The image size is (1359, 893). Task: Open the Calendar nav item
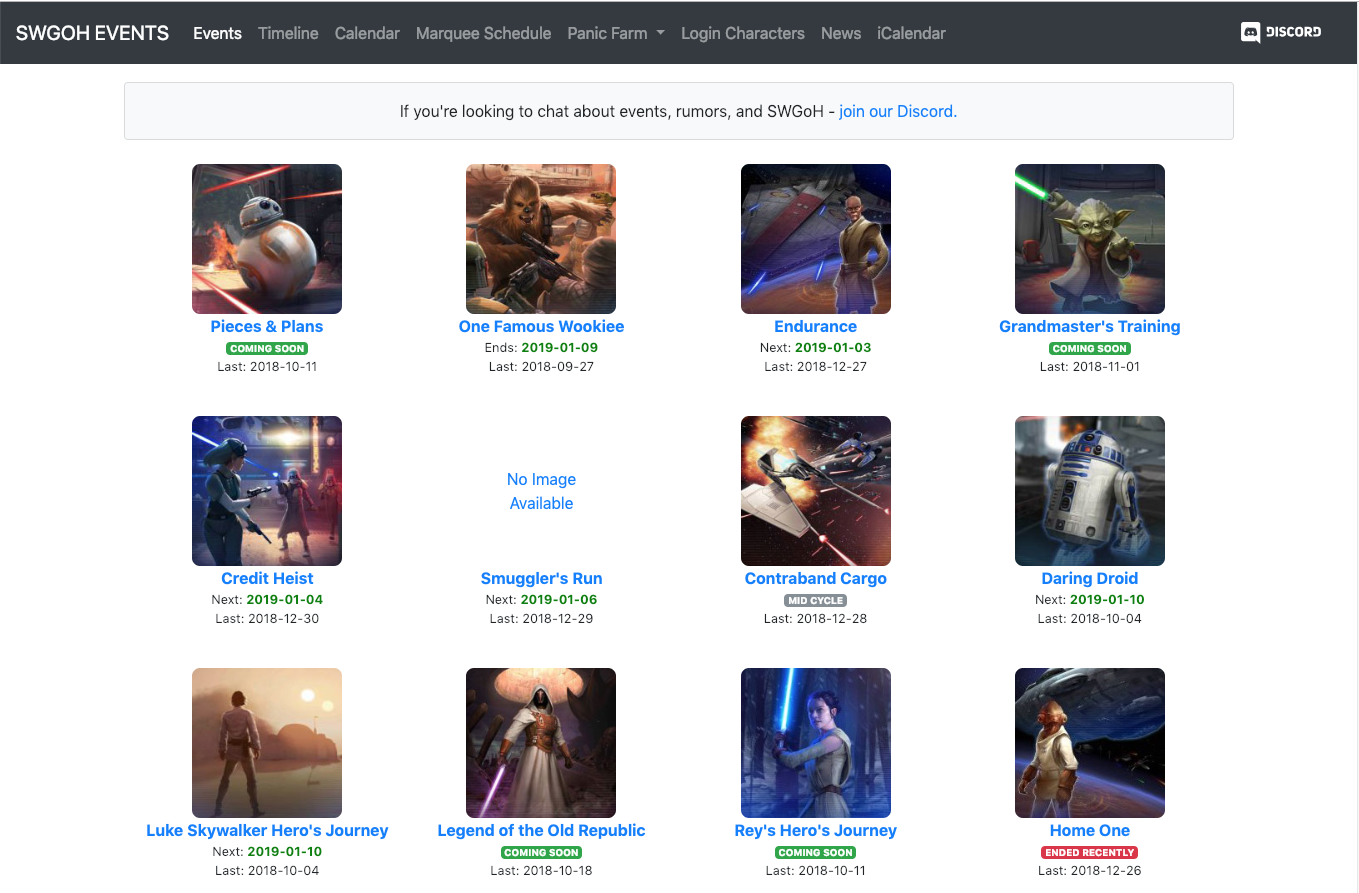pos(367,33)
